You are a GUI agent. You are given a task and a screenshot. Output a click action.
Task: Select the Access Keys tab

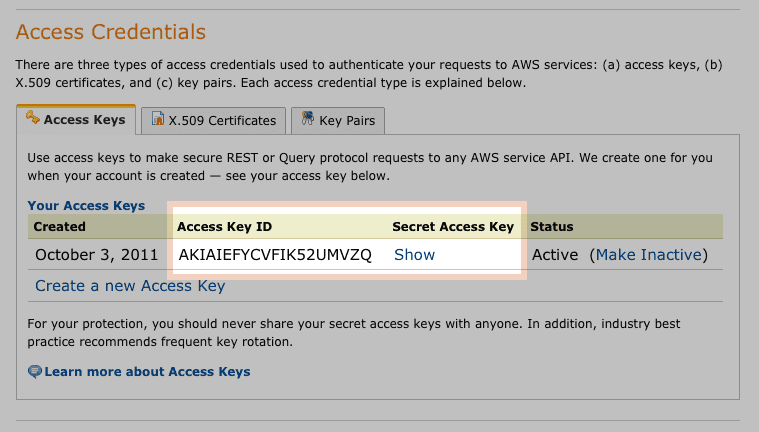click(x=76, y=119)
